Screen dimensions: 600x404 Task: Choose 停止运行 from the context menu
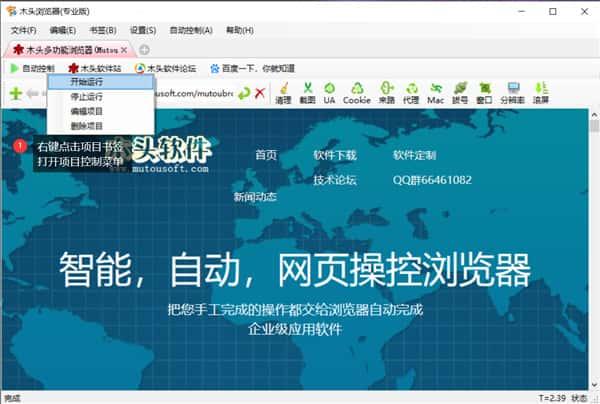click(x=87, y=97)
